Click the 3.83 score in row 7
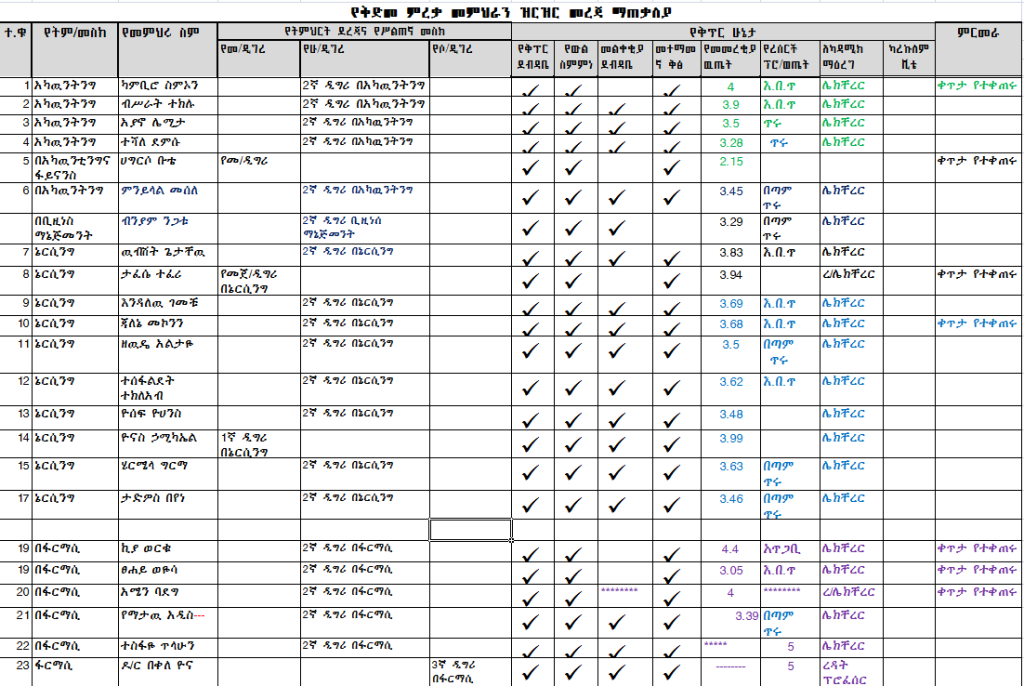The image size is (1024, 686). [x=731, y=252]
